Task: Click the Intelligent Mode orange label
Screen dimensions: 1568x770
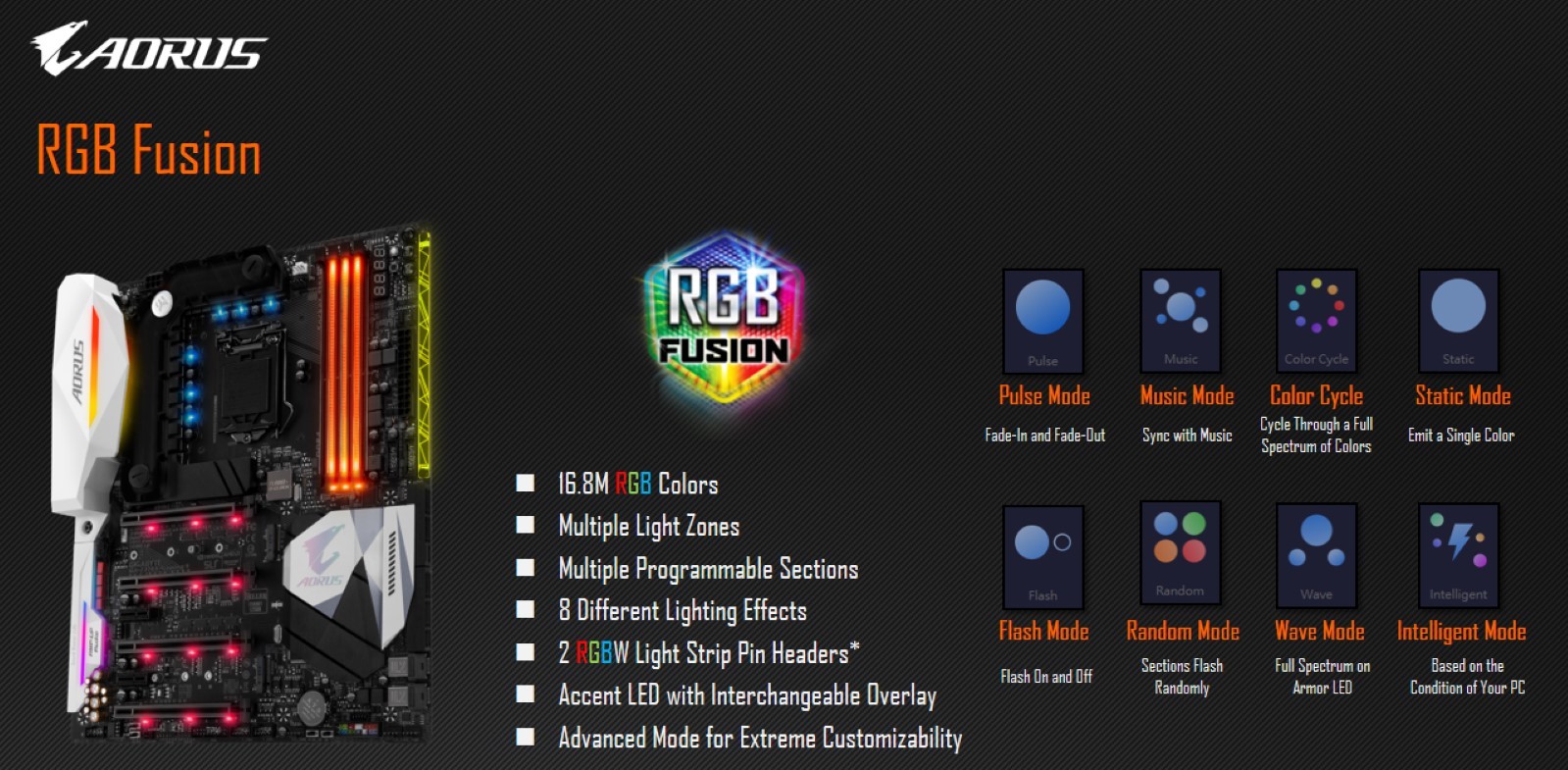Action: [1461, 632]
